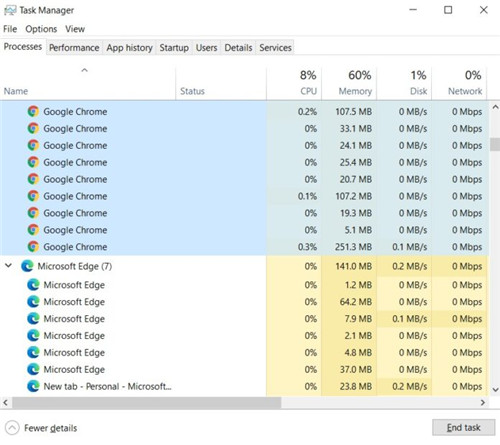Switch to the Startup tab
Screen dimensions: 500x445
(x=174, y=48)
